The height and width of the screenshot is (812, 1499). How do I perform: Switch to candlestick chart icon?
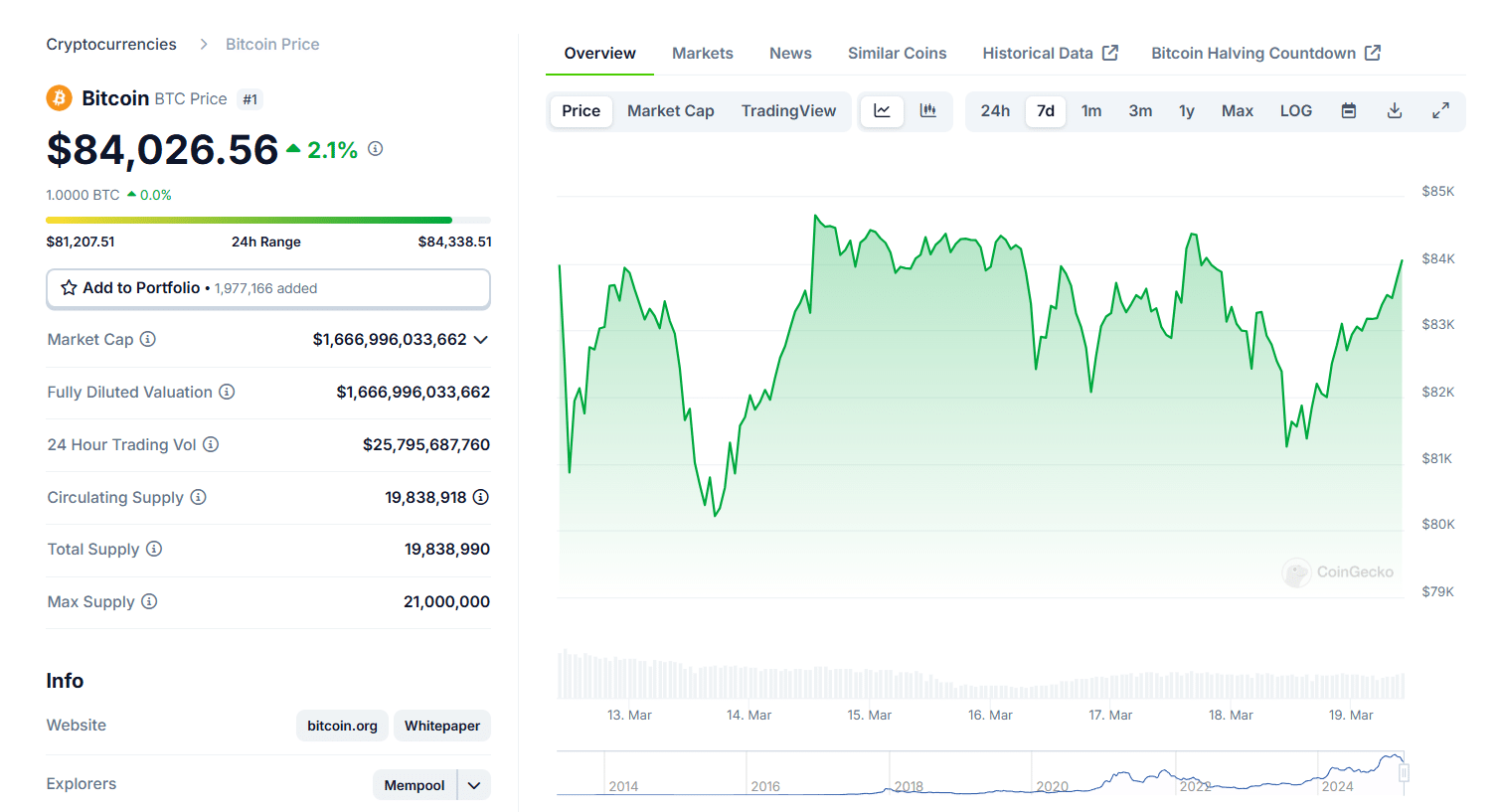tap(927, 111)
